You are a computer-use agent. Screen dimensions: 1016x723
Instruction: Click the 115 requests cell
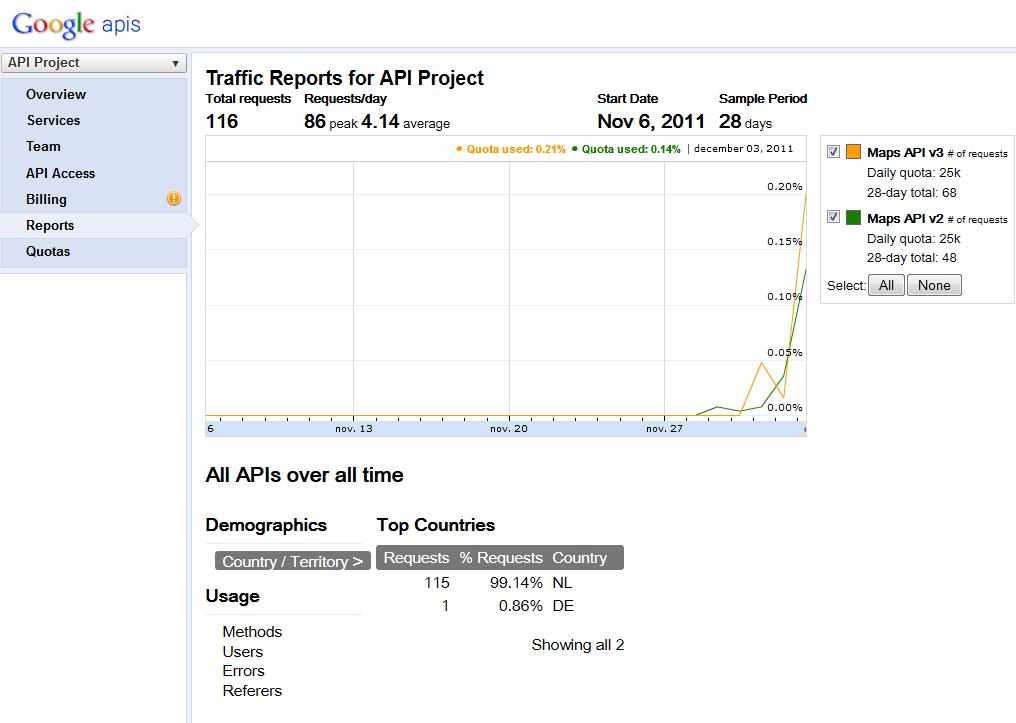coord(437,582)
